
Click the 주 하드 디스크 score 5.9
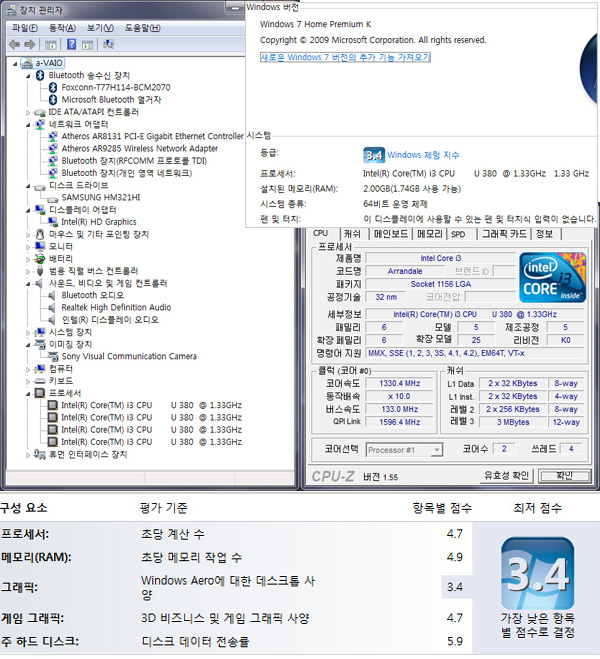click(x=455, y=642)
